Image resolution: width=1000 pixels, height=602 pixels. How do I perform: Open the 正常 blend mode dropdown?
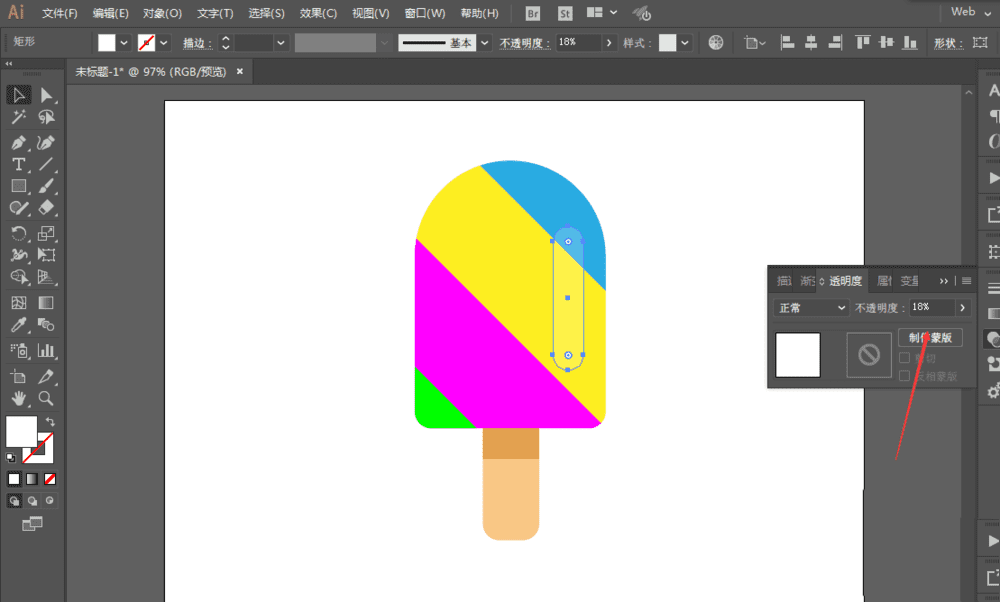pos(811,308)
